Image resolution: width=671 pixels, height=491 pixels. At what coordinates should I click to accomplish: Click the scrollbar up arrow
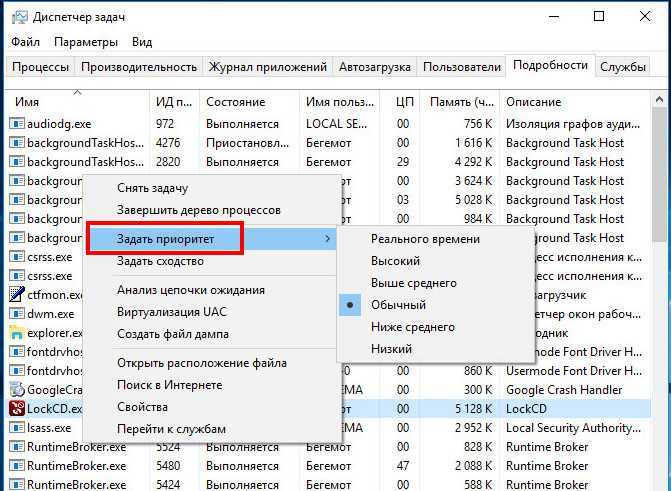pyautogui.click(x=659, y=100)
